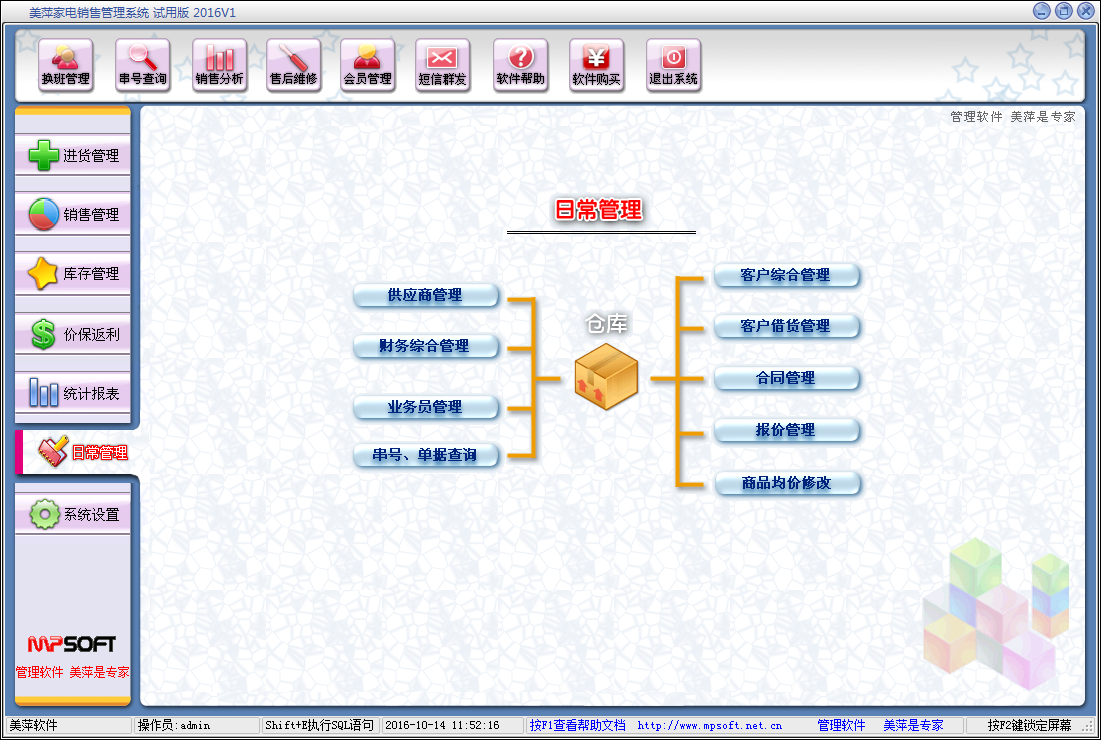
Task: Open the 软件帮助 help icon
Action: coord(521,65)
